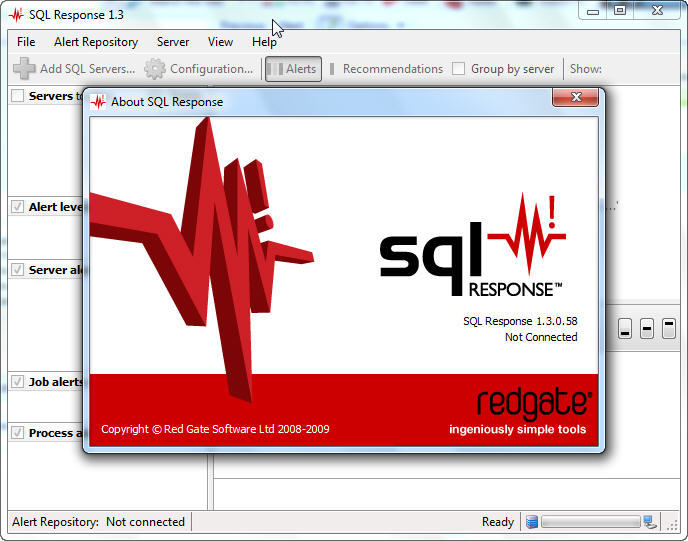
Task: Switch to the Alerts view button
Action: click(x=293, y=69)
